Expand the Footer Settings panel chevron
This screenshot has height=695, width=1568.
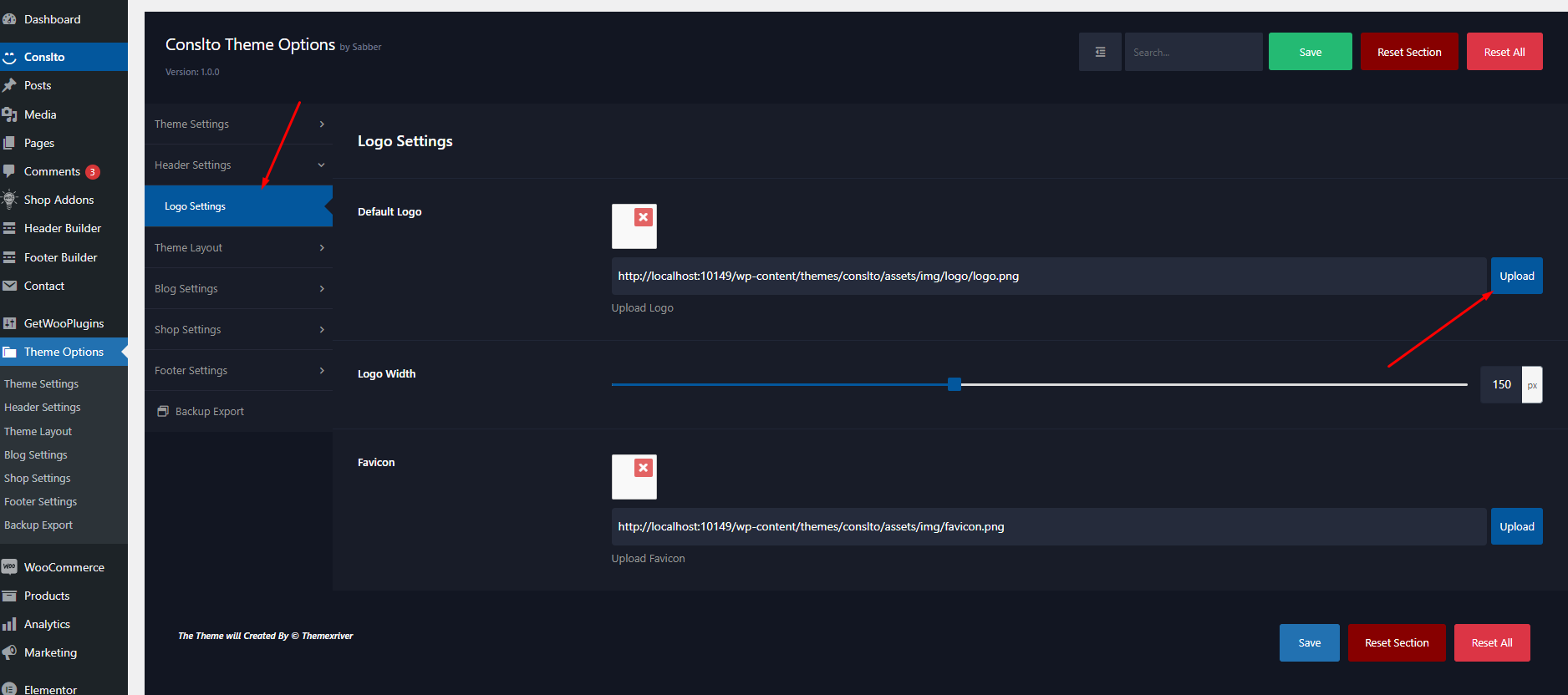pyautogui.click(x=322, y=370)
